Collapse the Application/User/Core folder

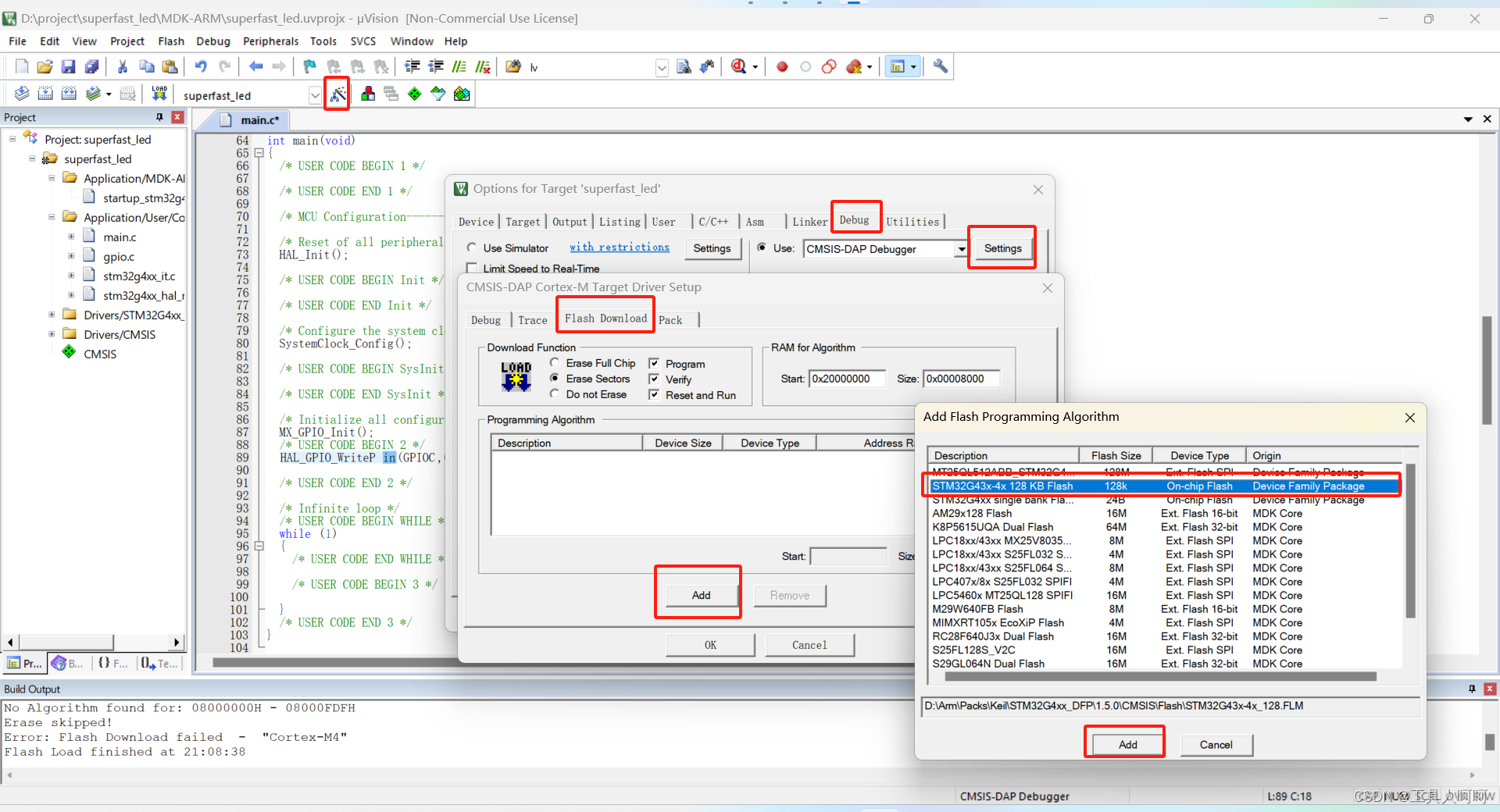(x=52, y=217)
